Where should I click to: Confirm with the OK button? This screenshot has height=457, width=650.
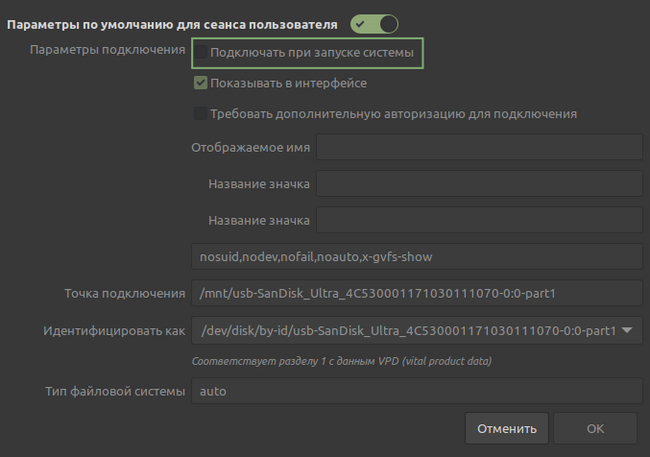(595, 428)
